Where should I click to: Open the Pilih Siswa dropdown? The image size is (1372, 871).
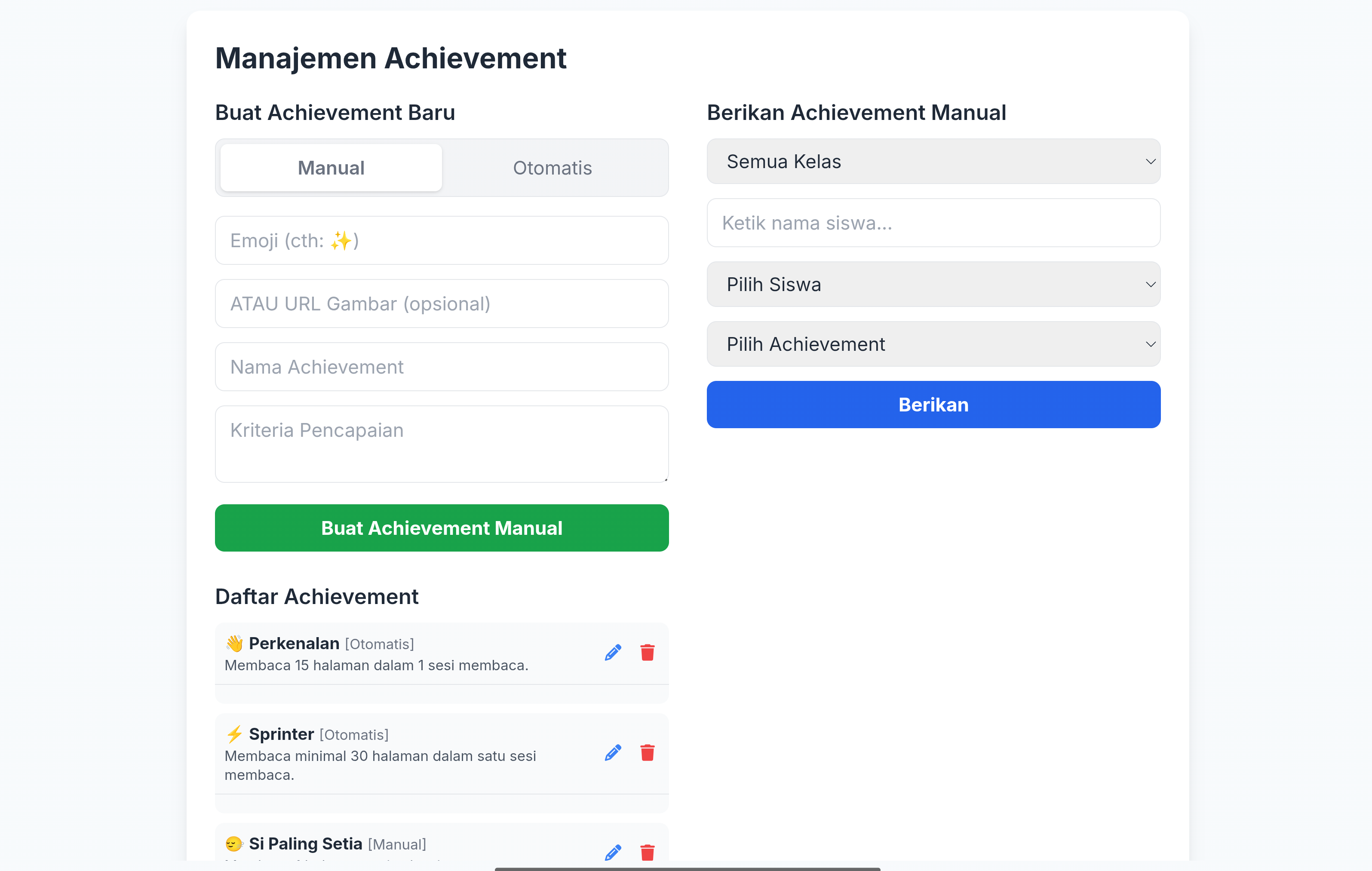click(933, 284)
